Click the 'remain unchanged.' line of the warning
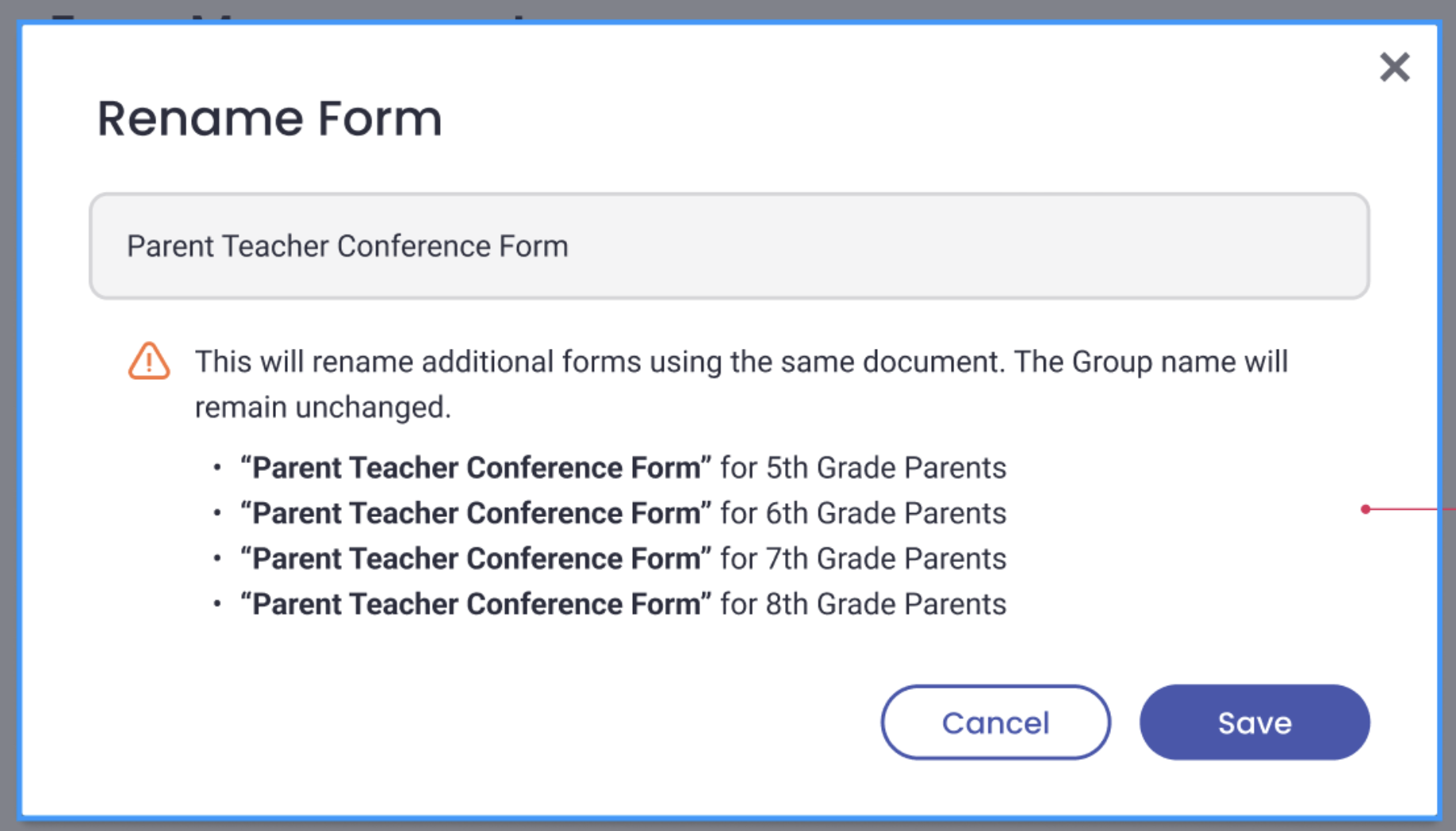The image size is (1456, 831). tap(323, 408)
